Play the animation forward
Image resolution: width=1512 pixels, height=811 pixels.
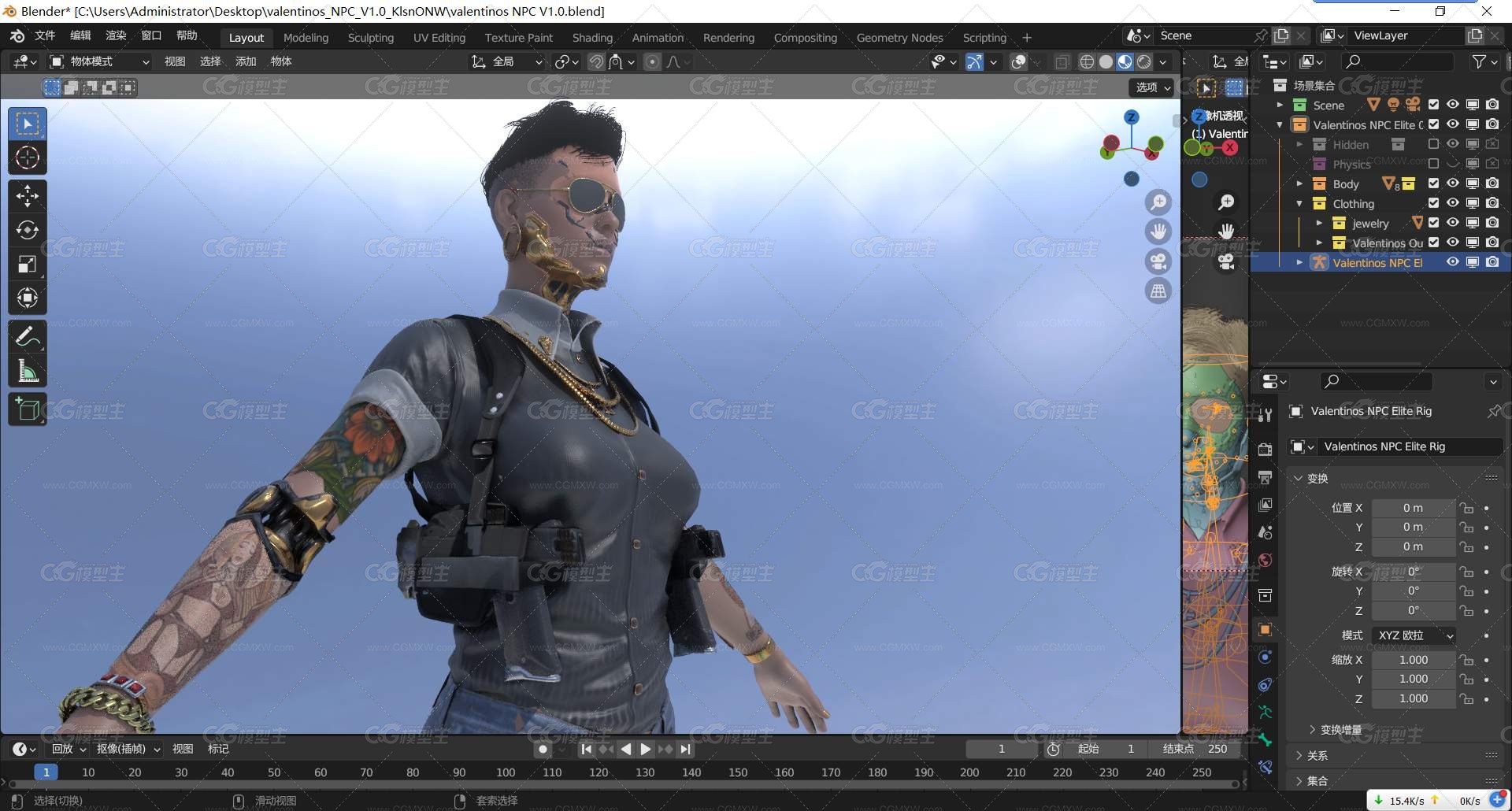646,749
